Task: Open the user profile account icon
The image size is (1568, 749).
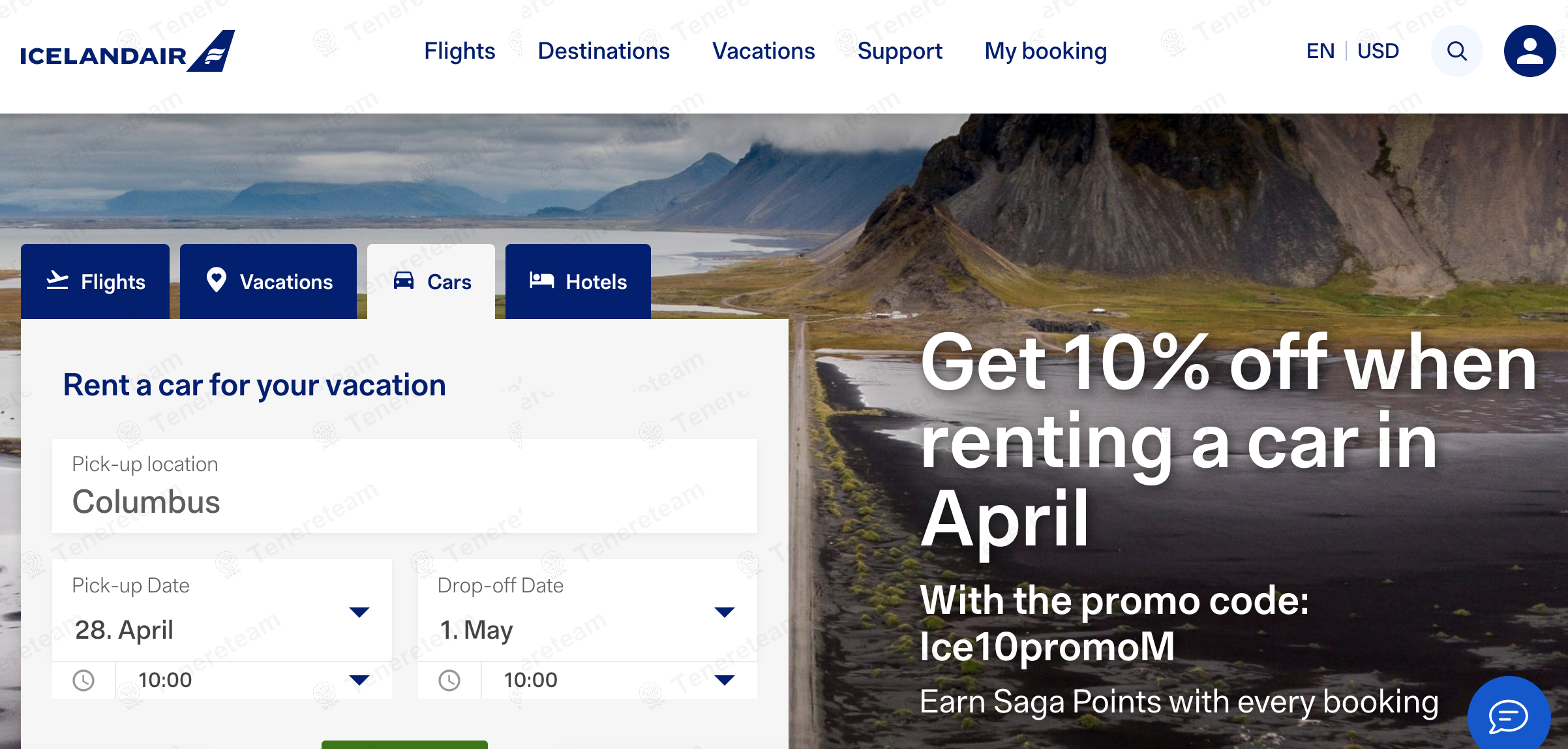Action: tap(1530, 51)
